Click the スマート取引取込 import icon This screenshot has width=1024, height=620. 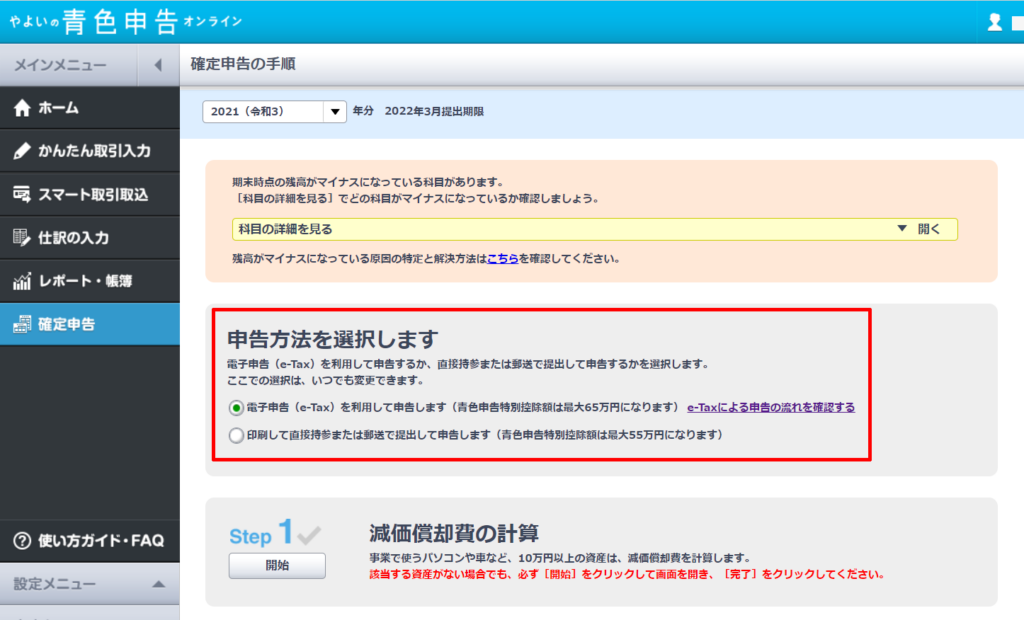coord(22,194)
